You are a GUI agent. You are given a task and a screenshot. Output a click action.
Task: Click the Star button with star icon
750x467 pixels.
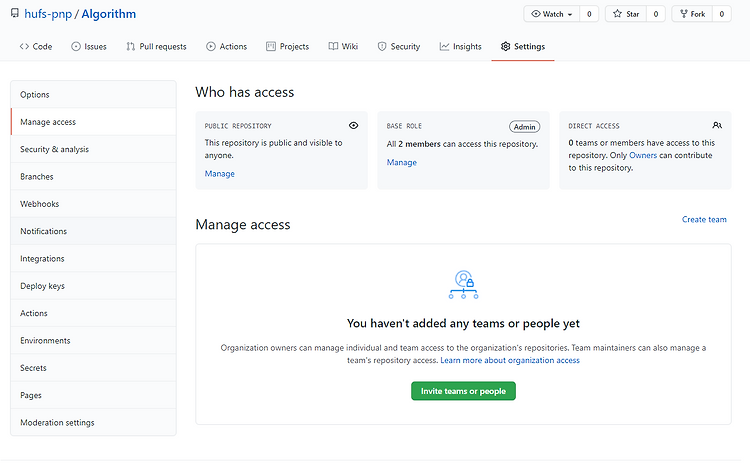(x=626, y=14)
